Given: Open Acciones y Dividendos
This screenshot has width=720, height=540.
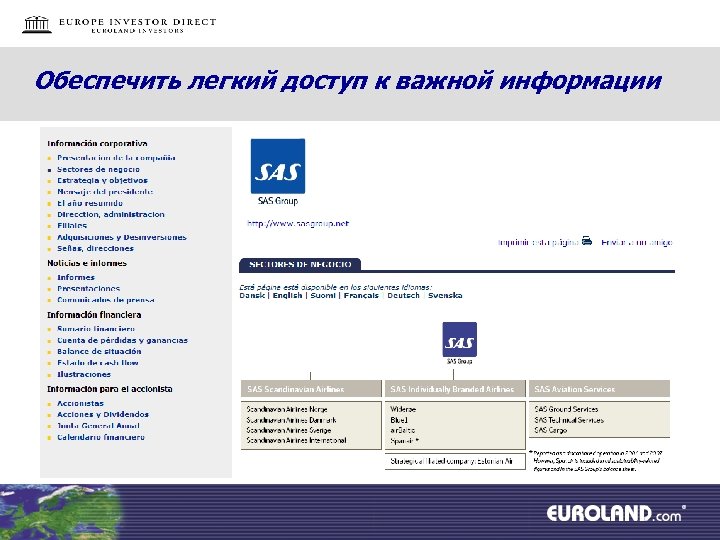Looking at the screenshot, I should [103, 414].
